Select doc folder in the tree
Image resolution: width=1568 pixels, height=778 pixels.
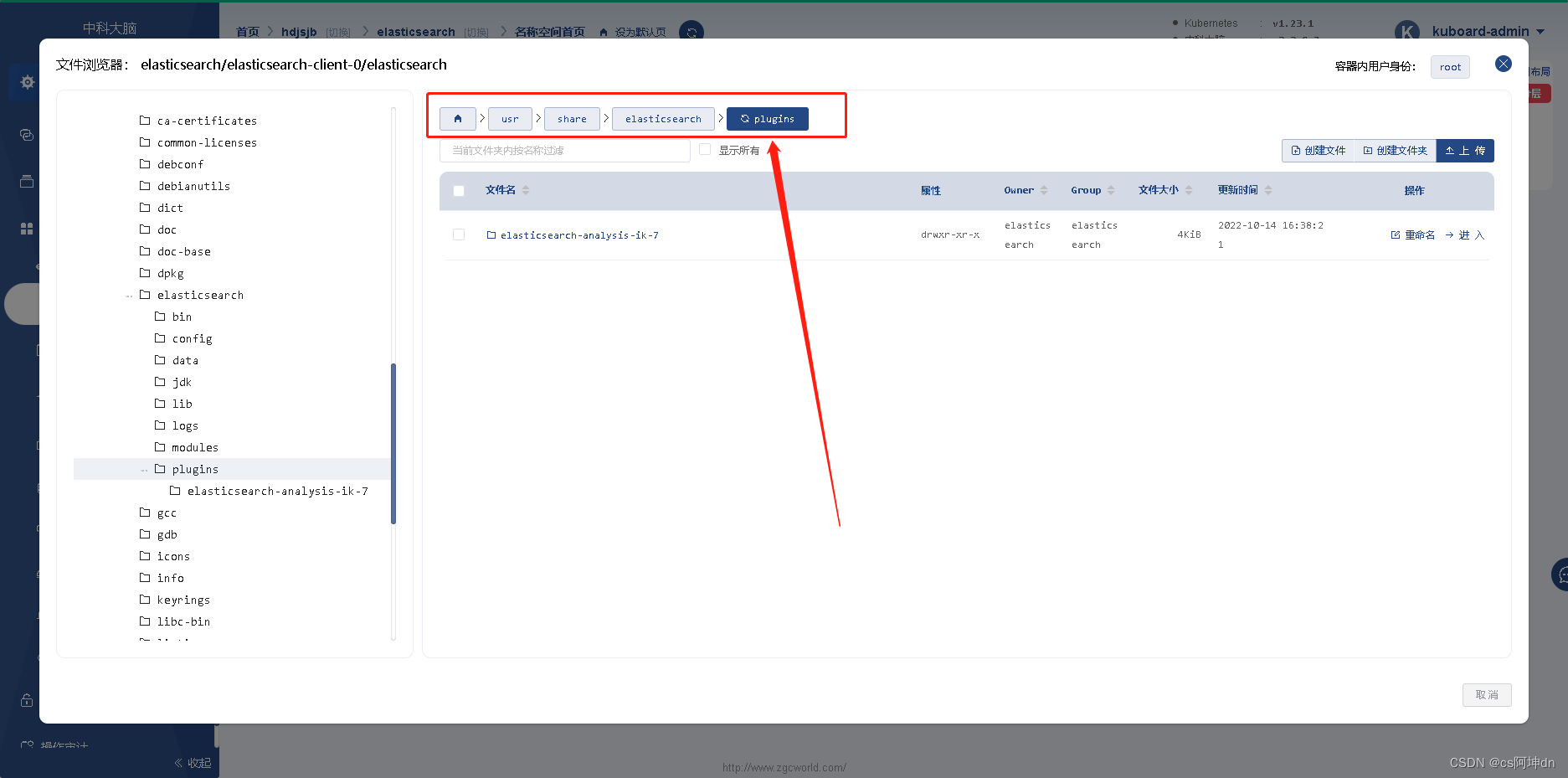pyautogui.click(x=167, y=229)
